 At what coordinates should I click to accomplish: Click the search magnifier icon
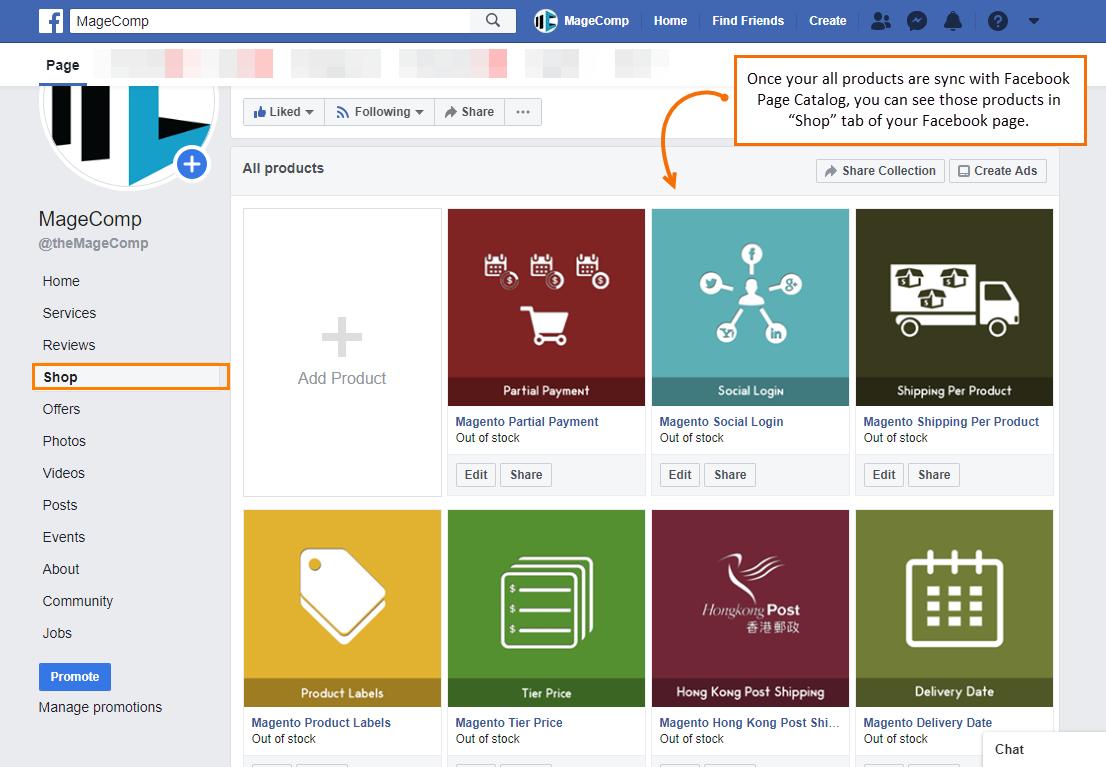(x=493, y=20)
